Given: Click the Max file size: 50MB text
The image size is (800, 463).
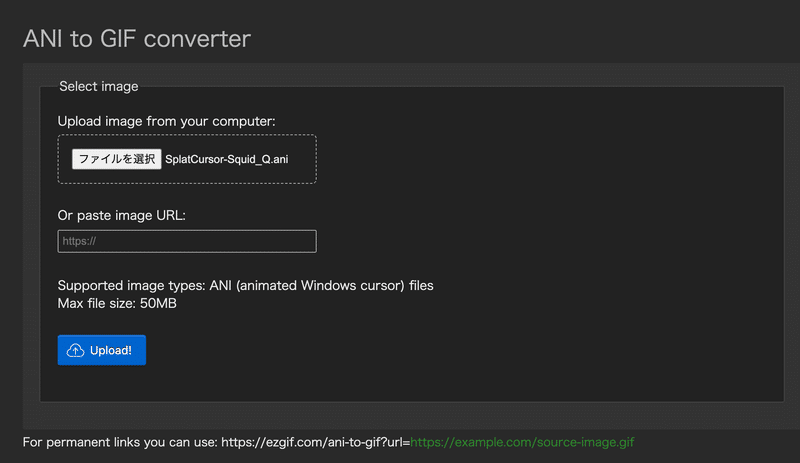Looking at the screenshot, I should click(x=117, y=303).
